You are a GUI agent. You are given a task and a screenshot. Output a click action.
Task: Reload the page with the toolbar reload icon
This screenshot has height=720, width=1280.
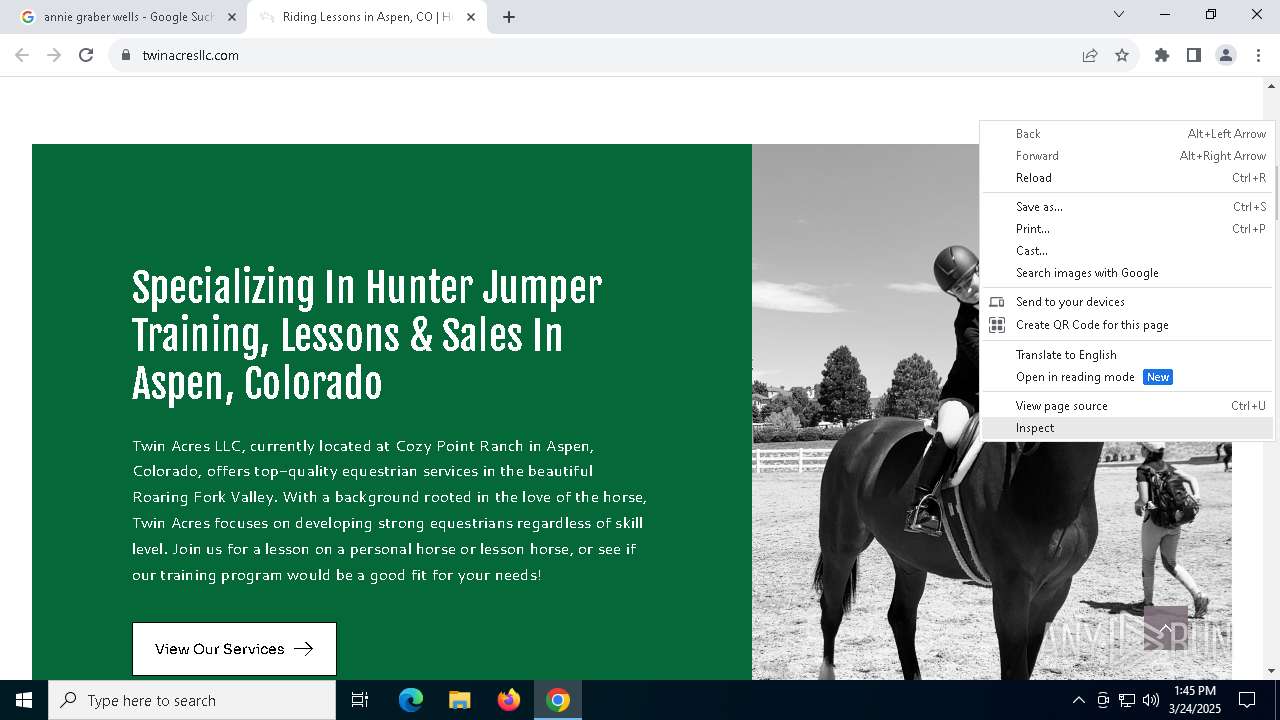(x=86, y=55)
